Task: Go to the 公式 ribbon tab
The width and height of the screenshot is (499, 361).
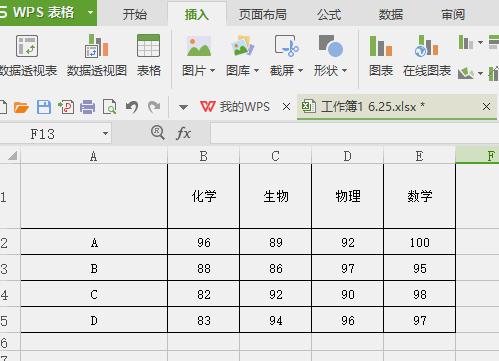Action: tap(329, 14)
